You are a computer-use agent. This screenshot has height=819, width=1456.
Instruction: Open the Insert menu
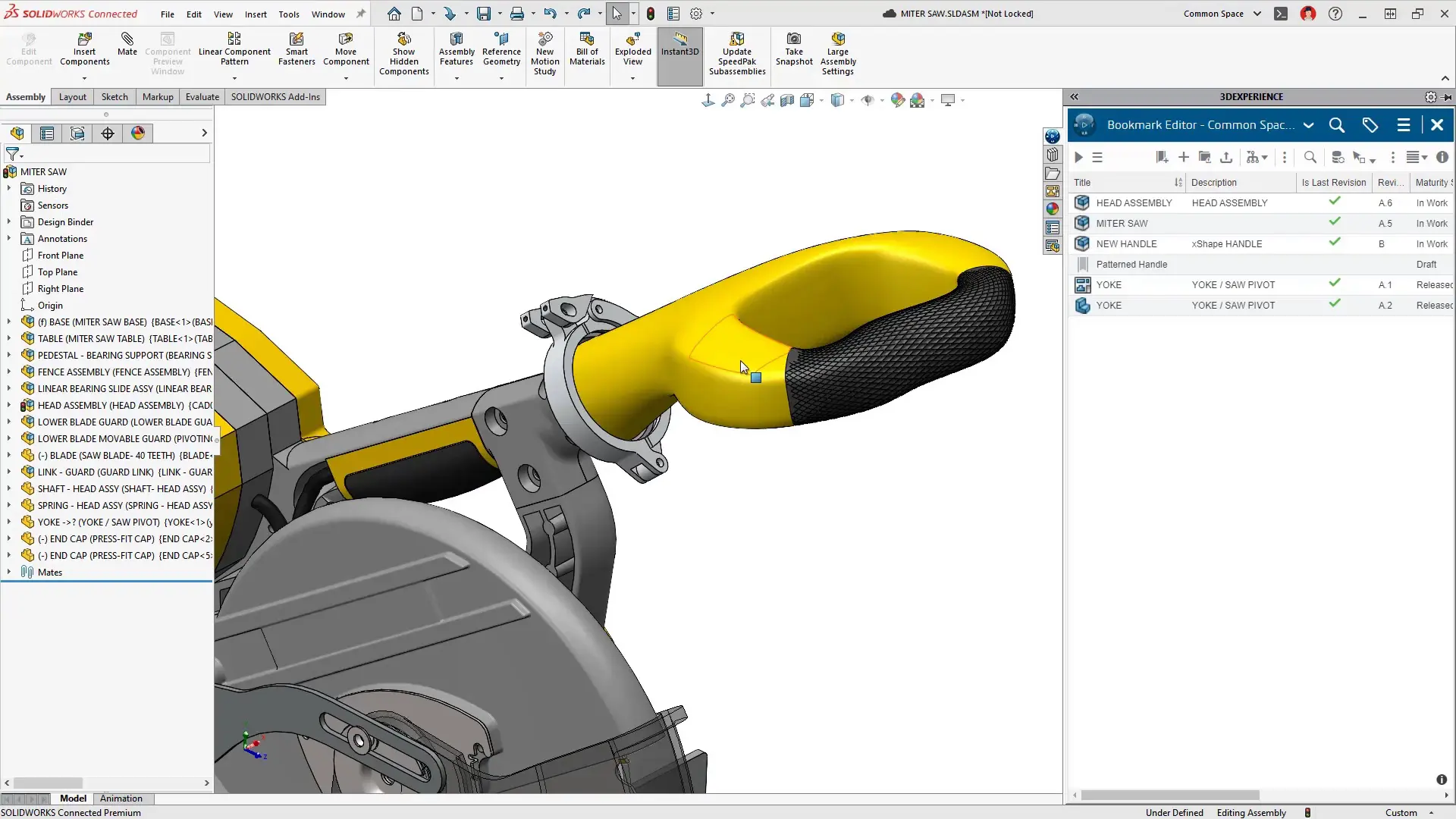(256, 14)
